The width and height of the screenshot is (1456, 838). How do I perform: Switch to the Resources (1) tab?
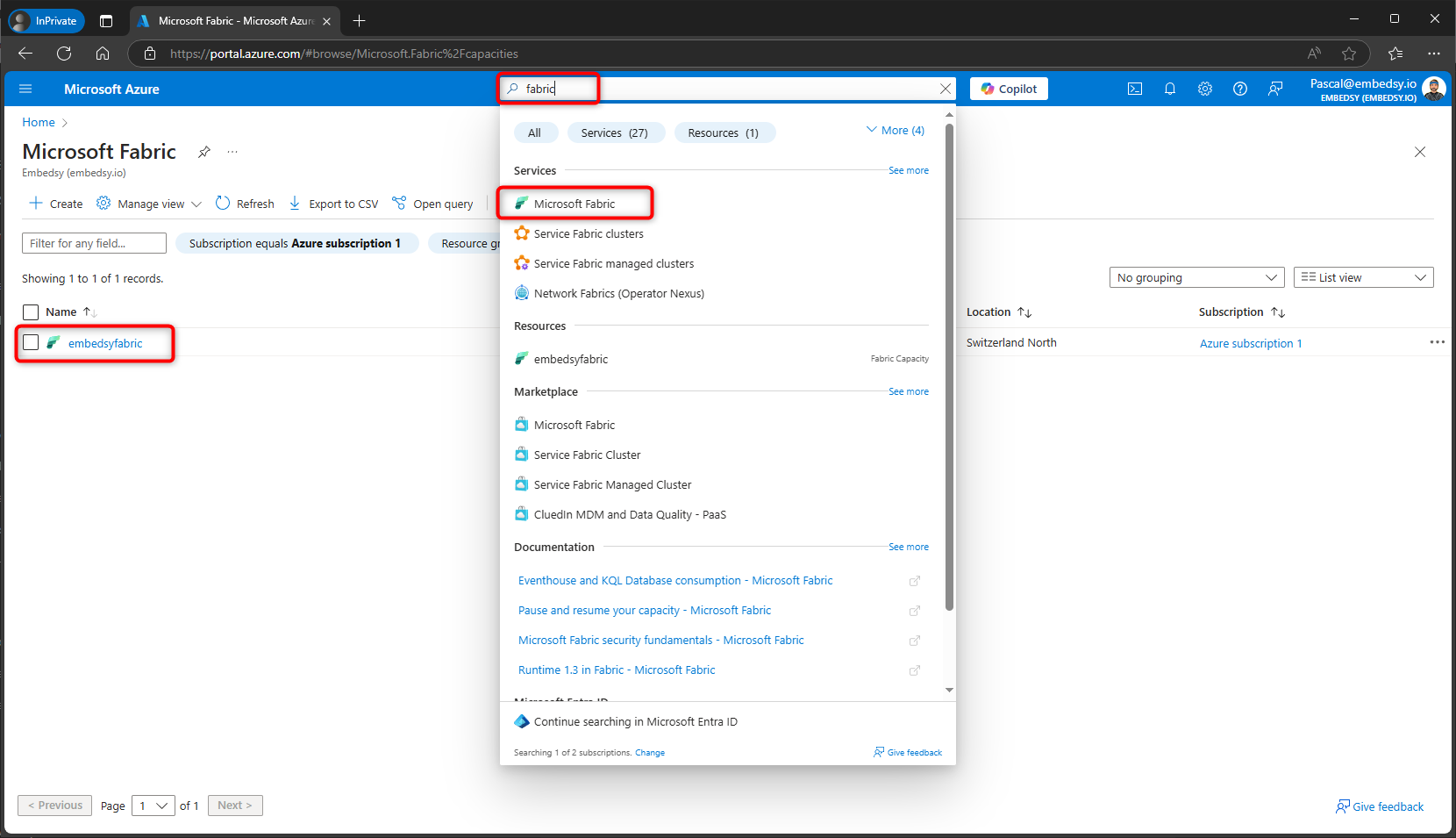(724, 133)
